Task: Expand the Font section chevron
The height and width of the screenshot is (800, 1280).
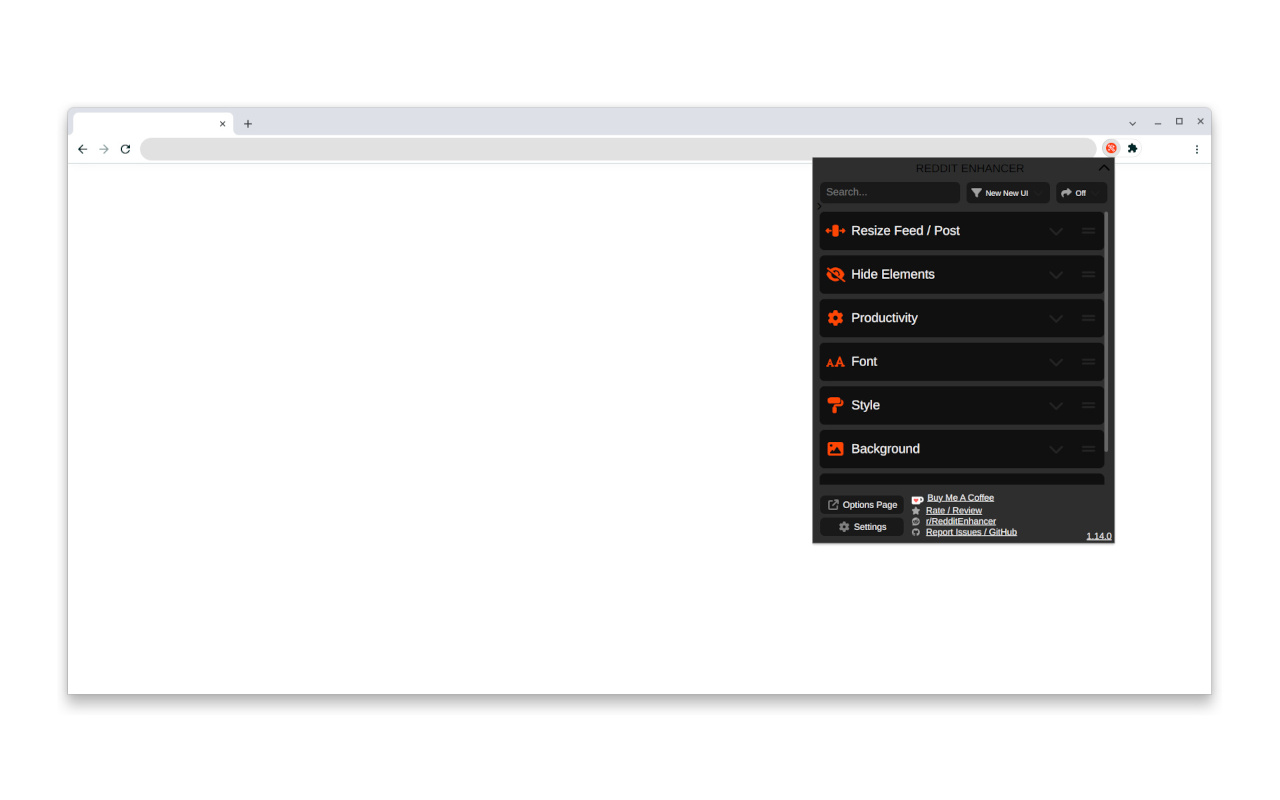Action: coord(1056,363)
